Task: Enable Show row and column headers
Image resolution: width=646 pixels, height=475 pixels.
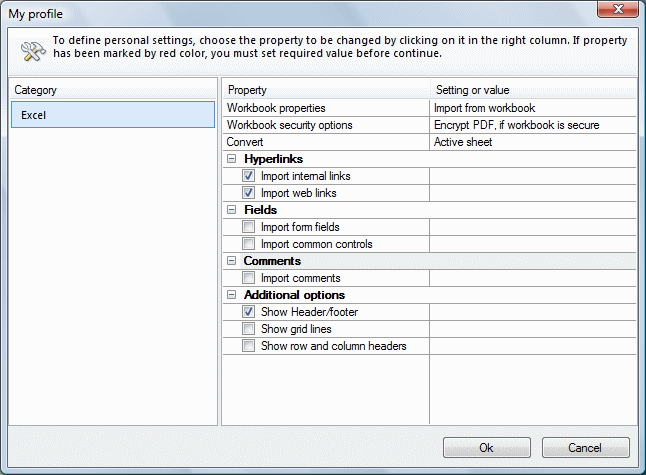Action: (248, 346)
